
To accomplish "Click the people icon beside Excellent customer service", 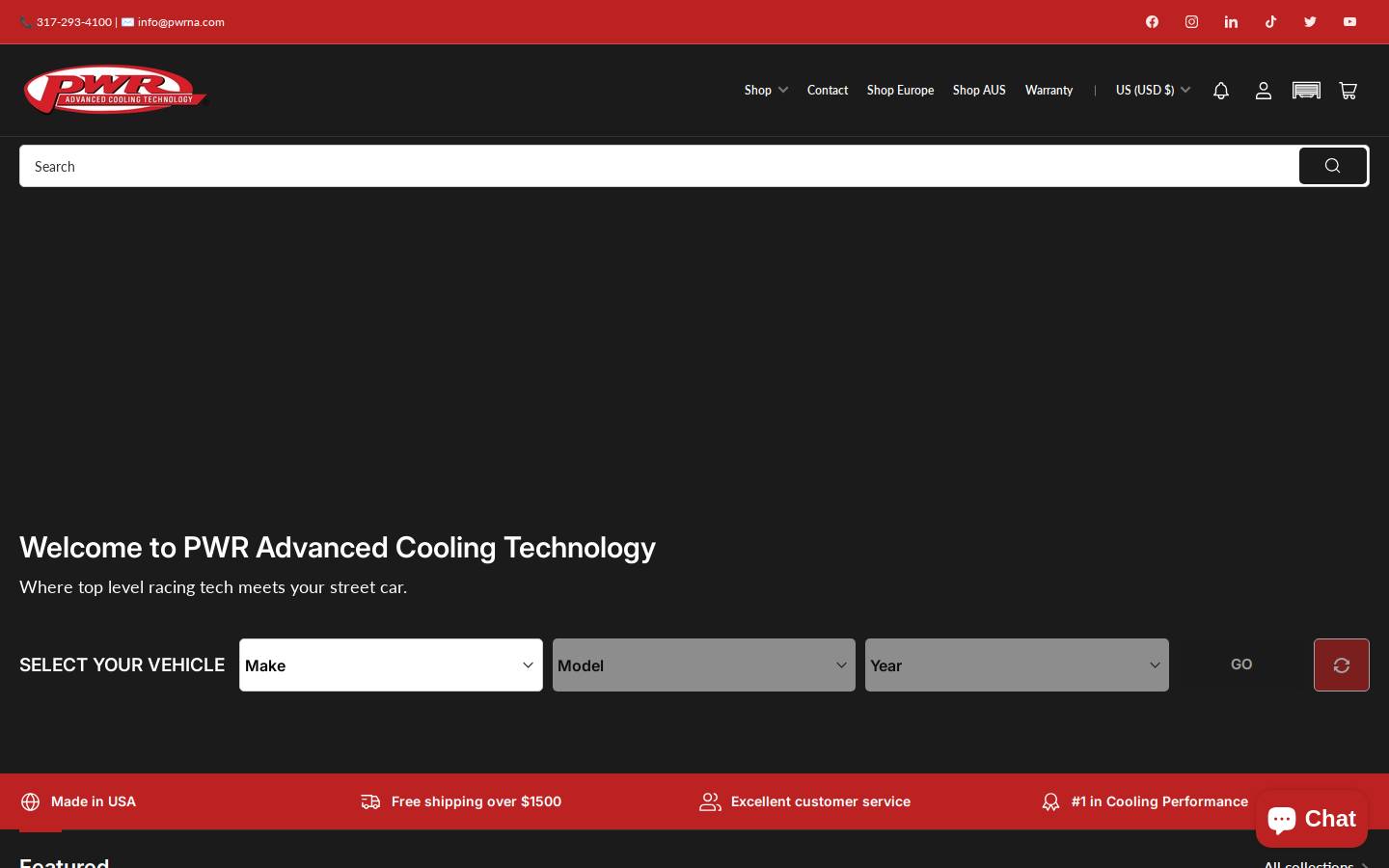I will 710,801.
